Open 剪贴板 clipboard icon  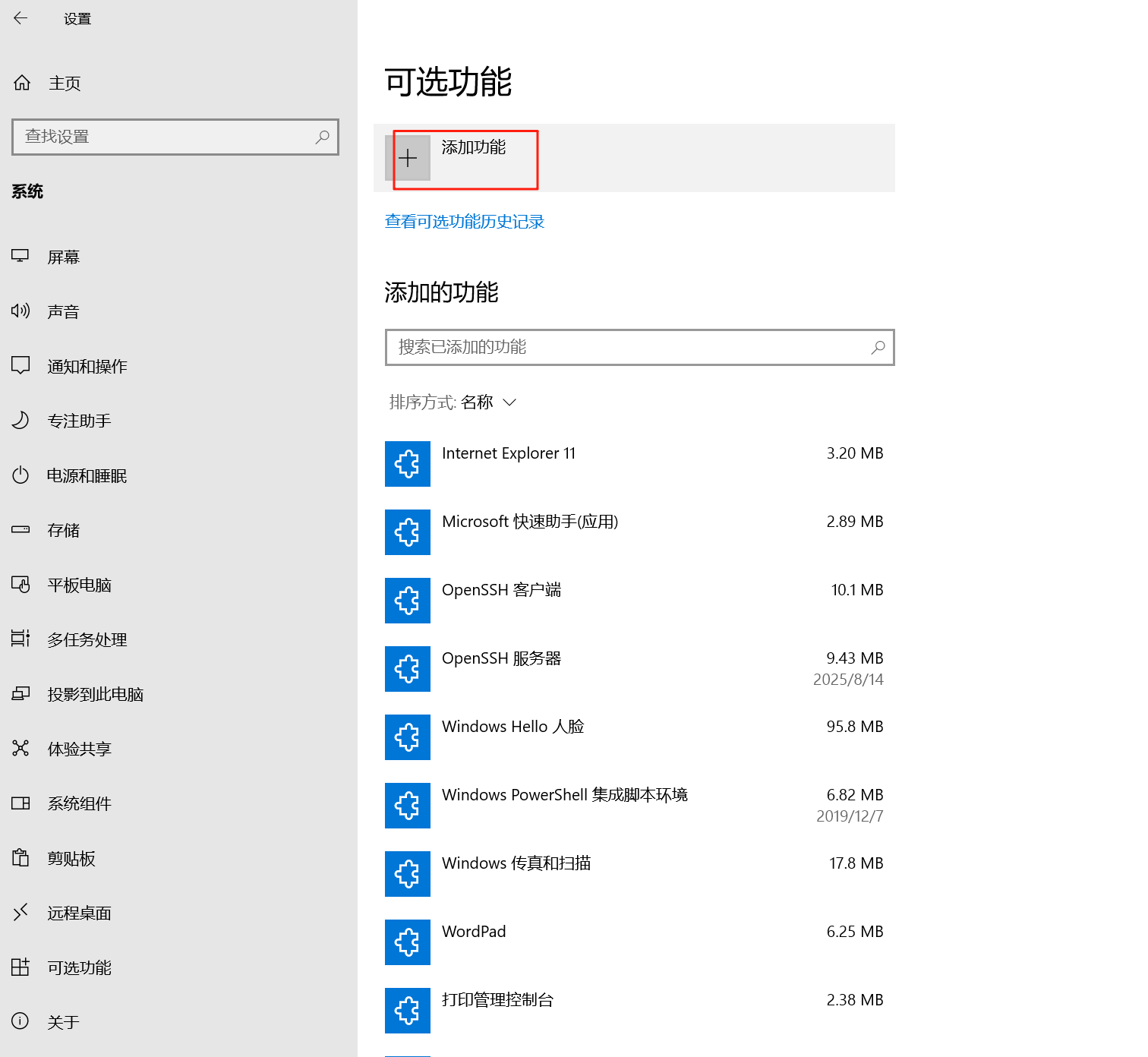coord(20,857)
